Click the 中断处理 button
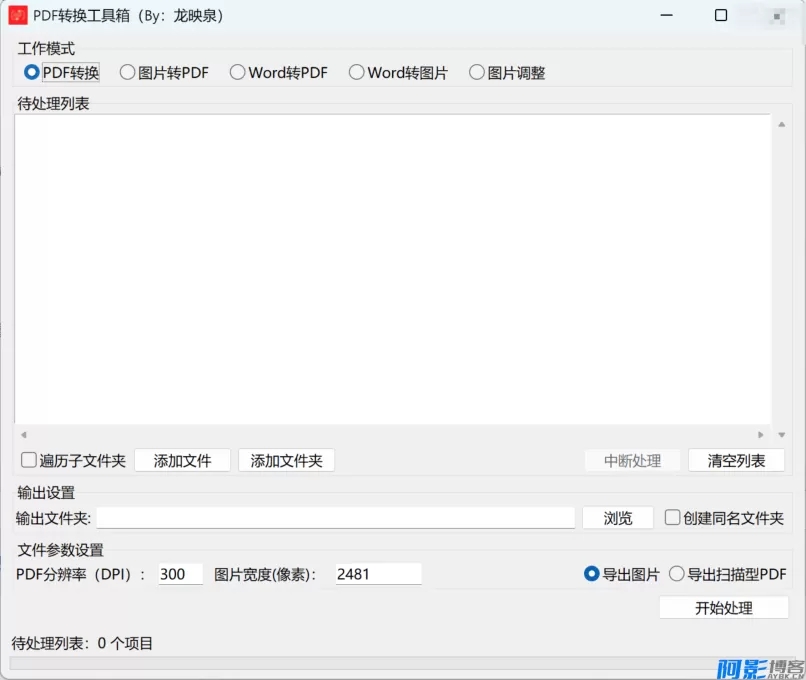Viewport: 806px width, 680px height. pyautogui.click(x=632, y=460)
